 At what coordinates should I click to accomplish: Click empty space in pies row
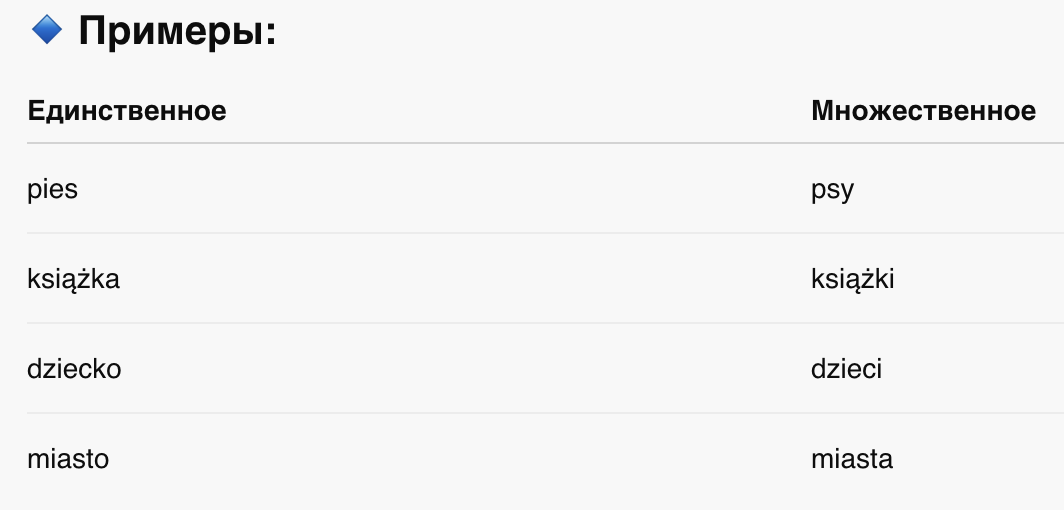tap(441, 189)
